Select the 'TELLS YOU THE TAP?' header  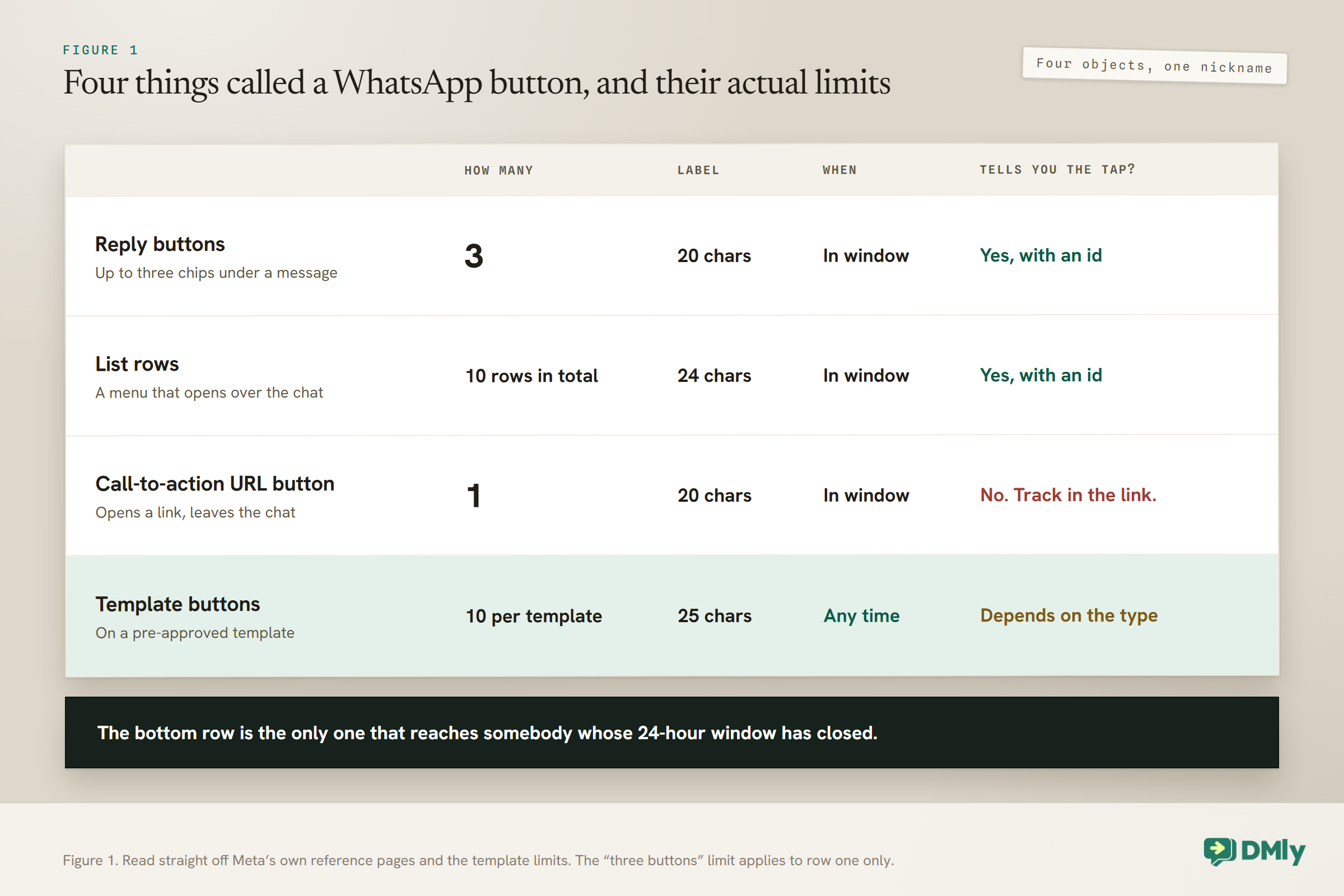(x=1057, y=169)
